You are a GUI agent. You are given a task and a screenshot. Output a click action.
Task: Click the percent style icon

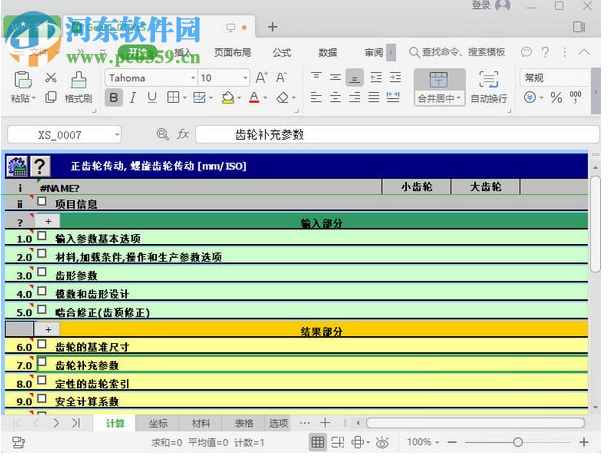pos(556,97)
